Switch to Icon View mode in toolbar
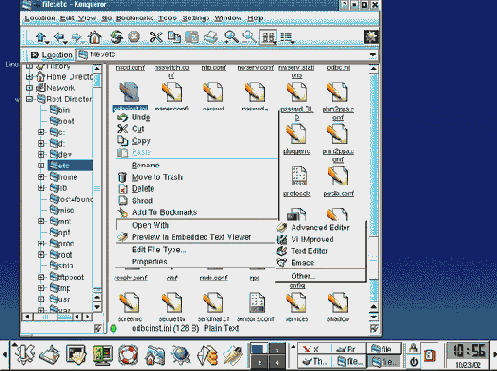Screen dimensions: 497x371 click(x=268, y=37)
